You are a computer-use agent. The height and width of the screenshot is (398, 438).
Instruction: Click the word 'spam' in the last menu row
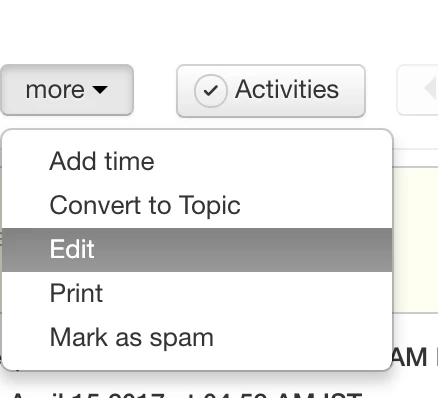pos(181,339)
